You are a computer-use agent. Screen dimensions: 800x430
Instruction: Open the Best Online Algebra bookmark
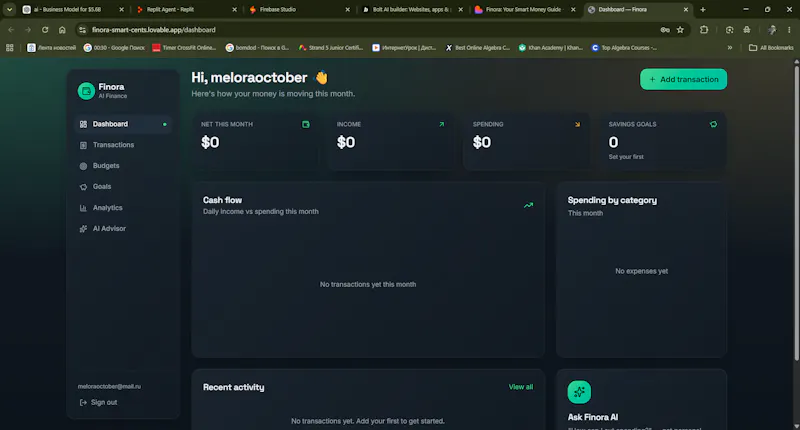pos(478,48)
